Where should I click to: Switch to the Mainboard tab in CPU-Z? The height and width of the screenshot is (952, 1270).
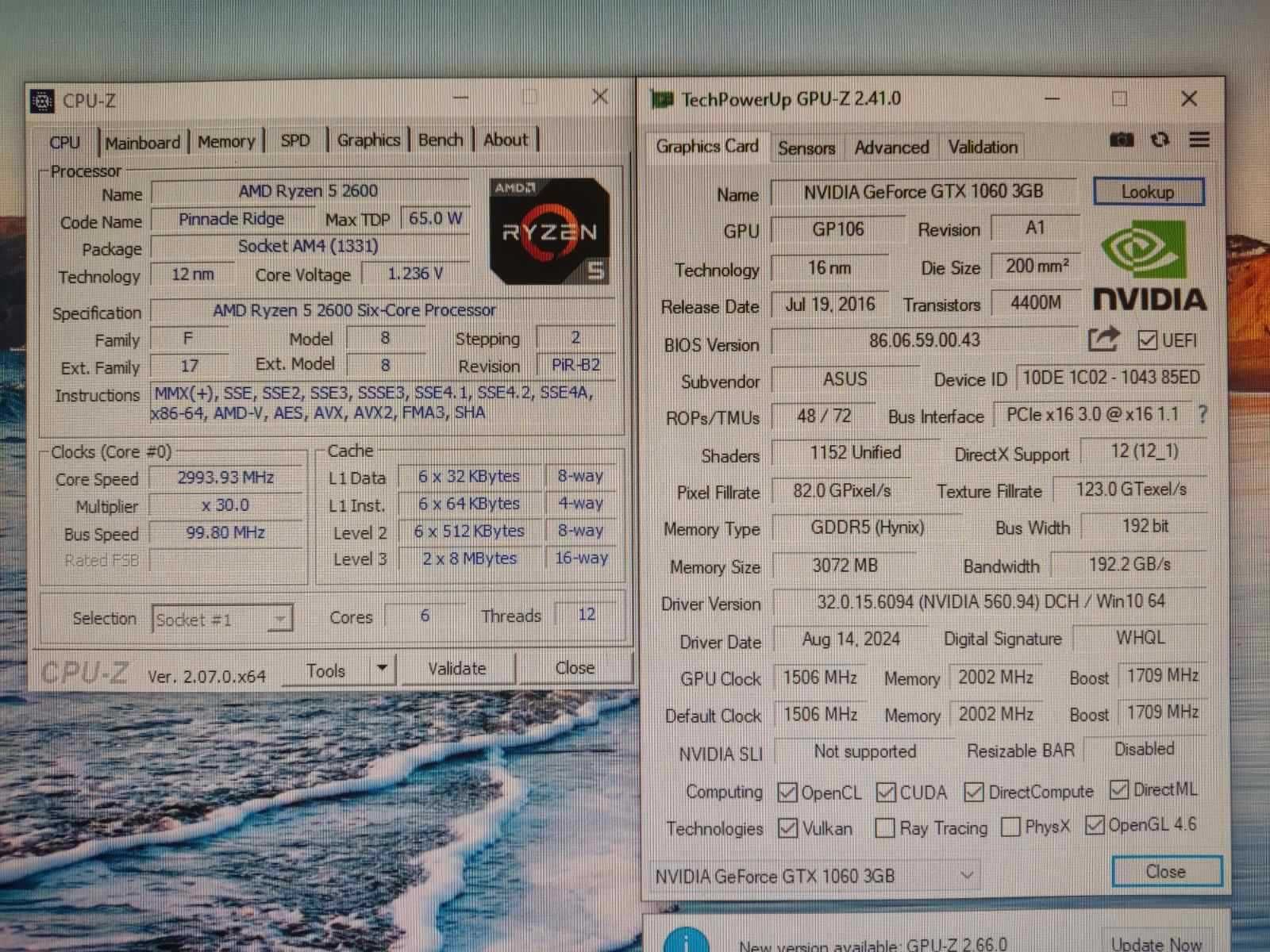pos(143,143)
